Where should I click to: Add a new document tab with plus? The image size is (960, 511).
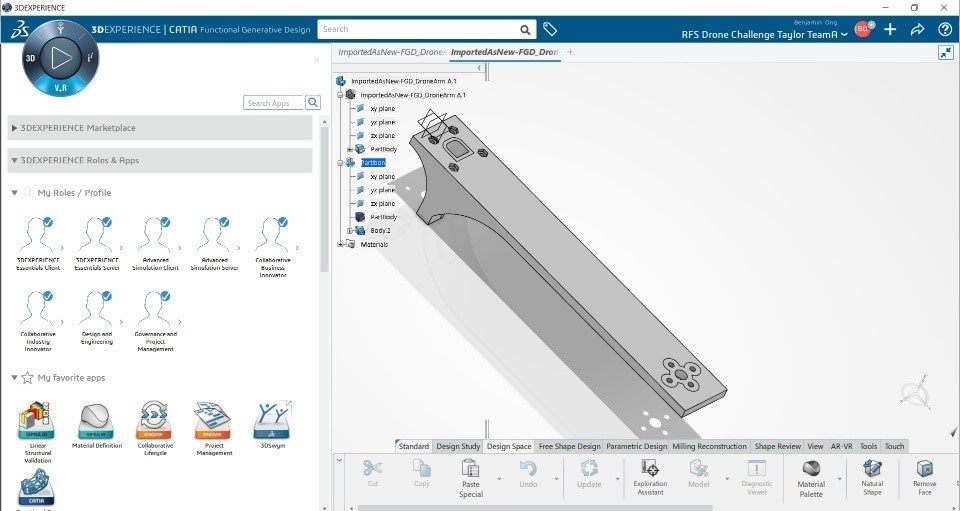tap(570, 52)
